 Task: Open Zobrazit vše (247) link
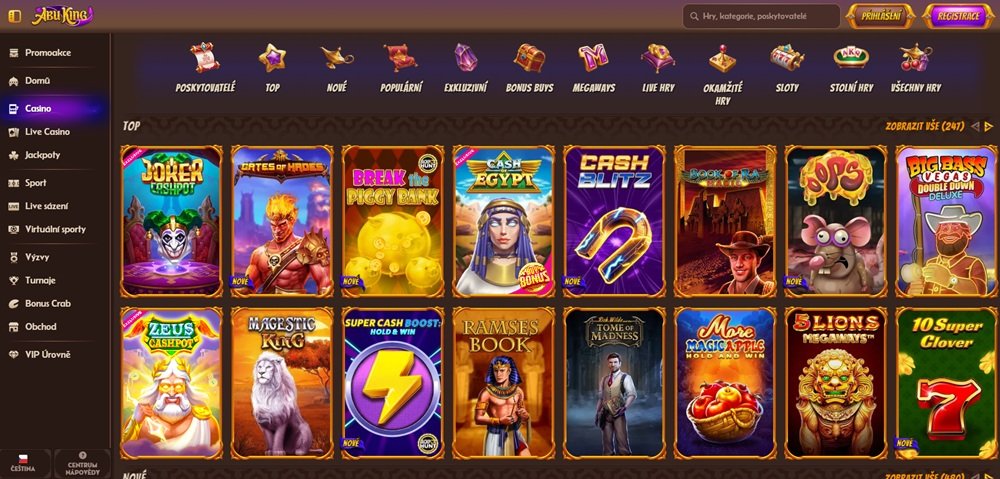pos(925,126)
